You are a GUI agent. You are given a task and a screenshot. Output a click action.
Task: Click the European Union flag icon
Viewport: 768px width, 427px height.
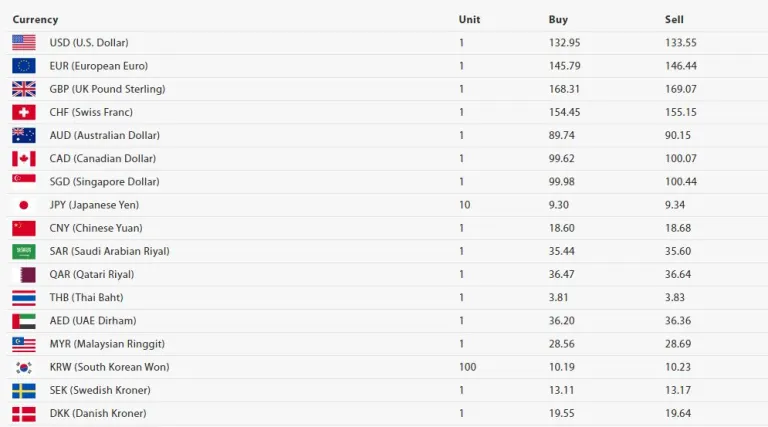(x=24, y=66)
